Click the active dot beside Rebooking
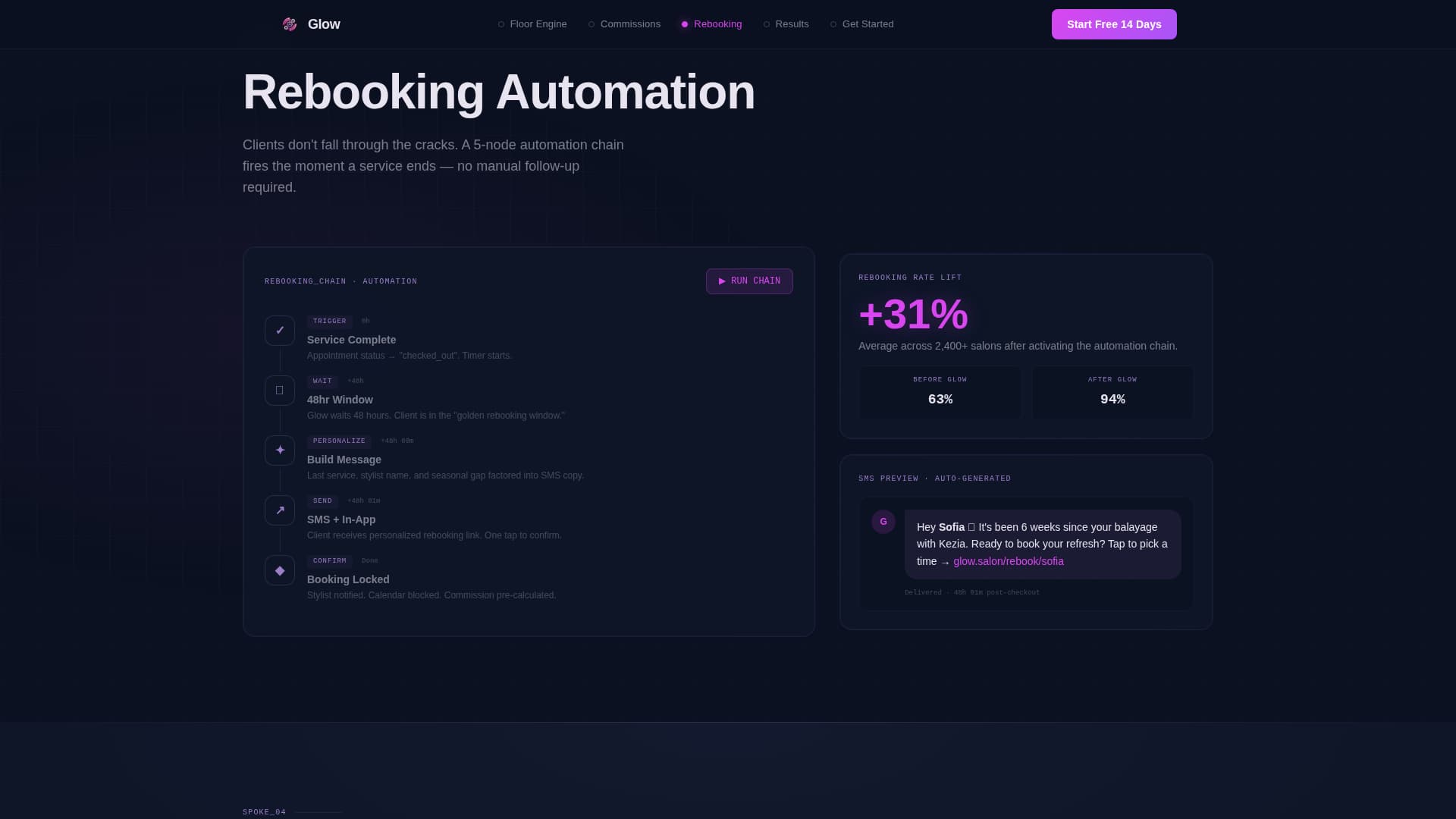 click(x=685, y=24)
